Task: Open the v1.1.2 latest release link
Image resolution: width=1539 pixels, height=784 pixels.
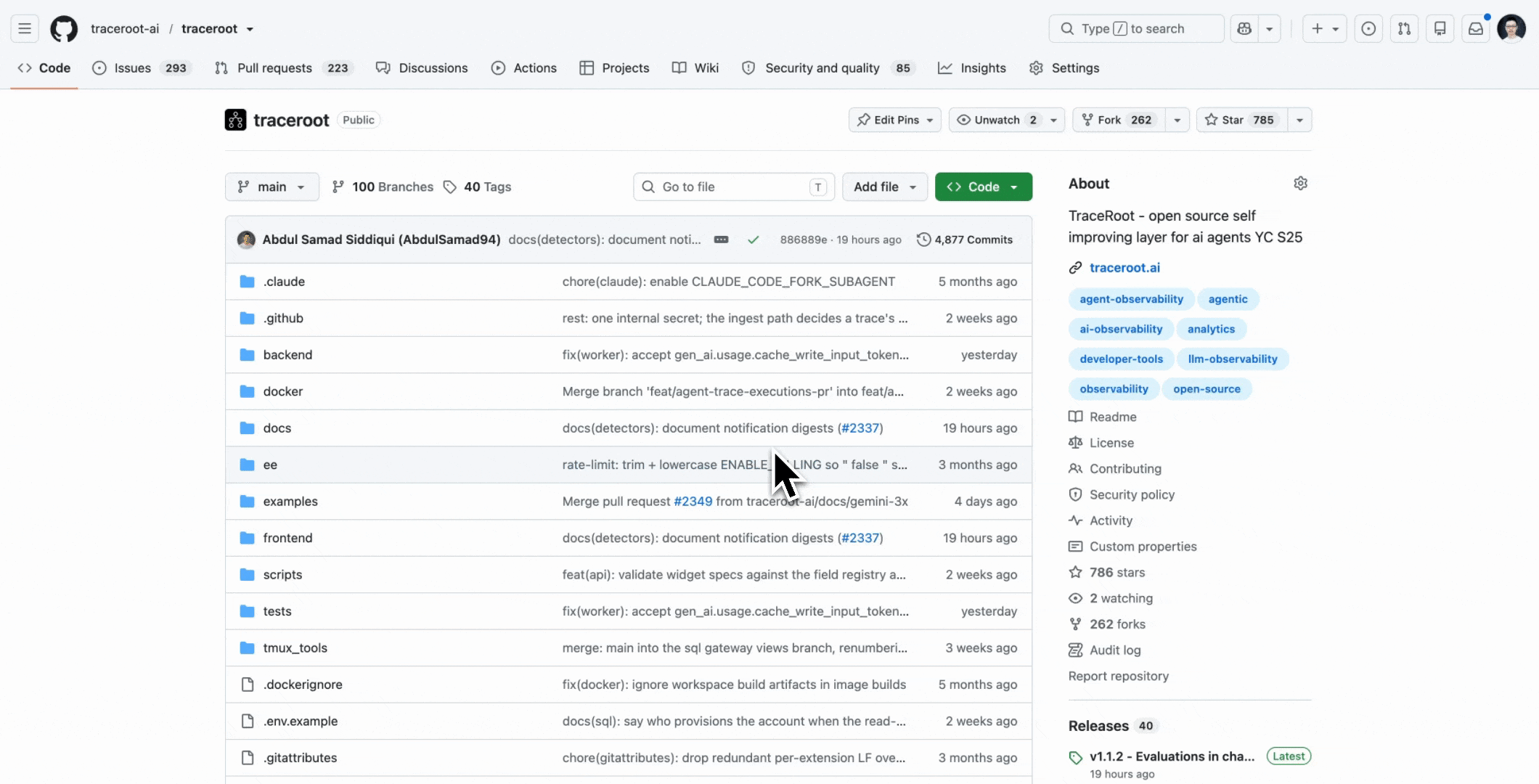Action: pos(1172,756)
